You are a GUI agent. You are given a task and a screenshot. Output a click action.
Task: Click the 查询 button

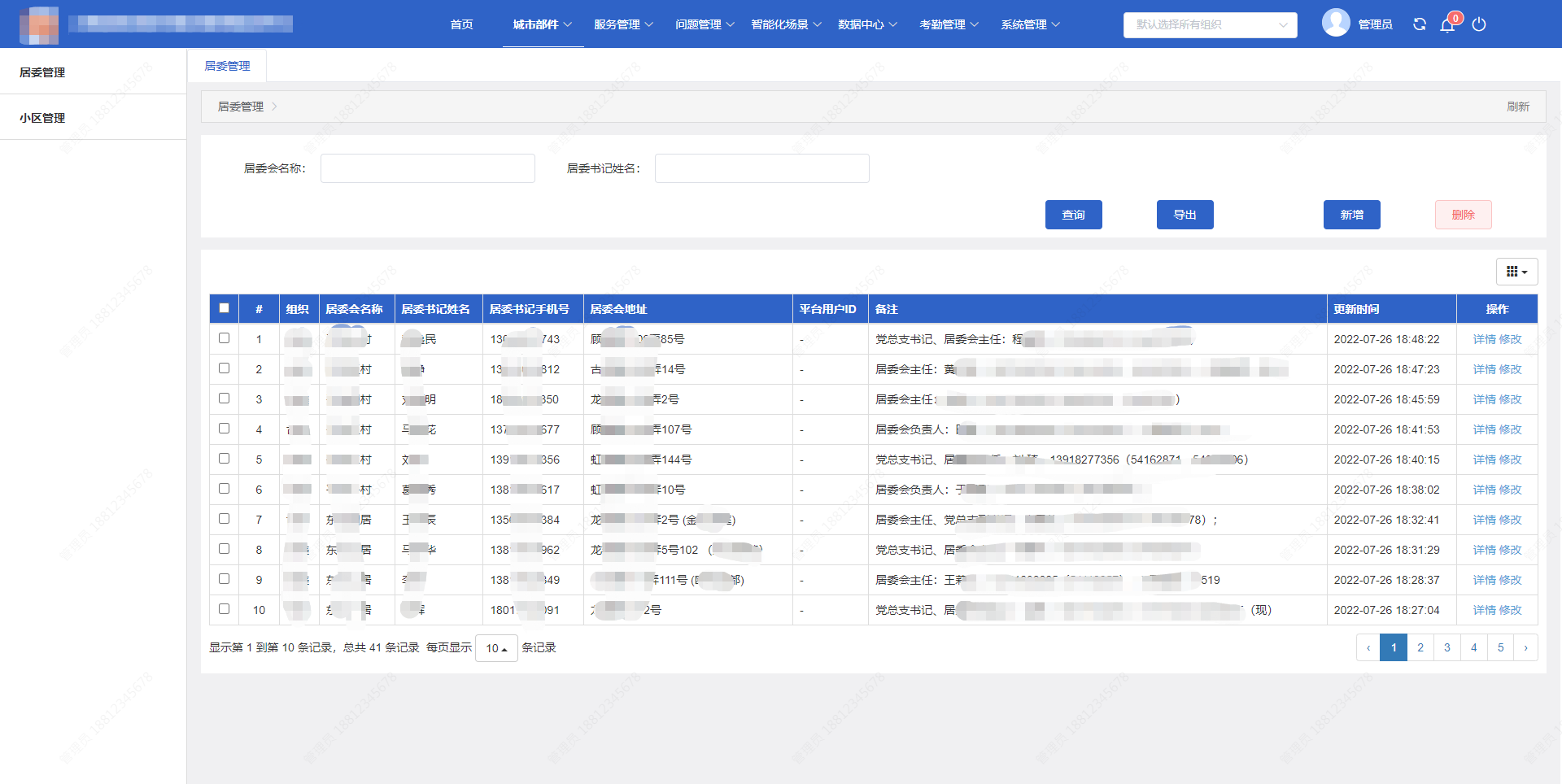pos(1073,215)
